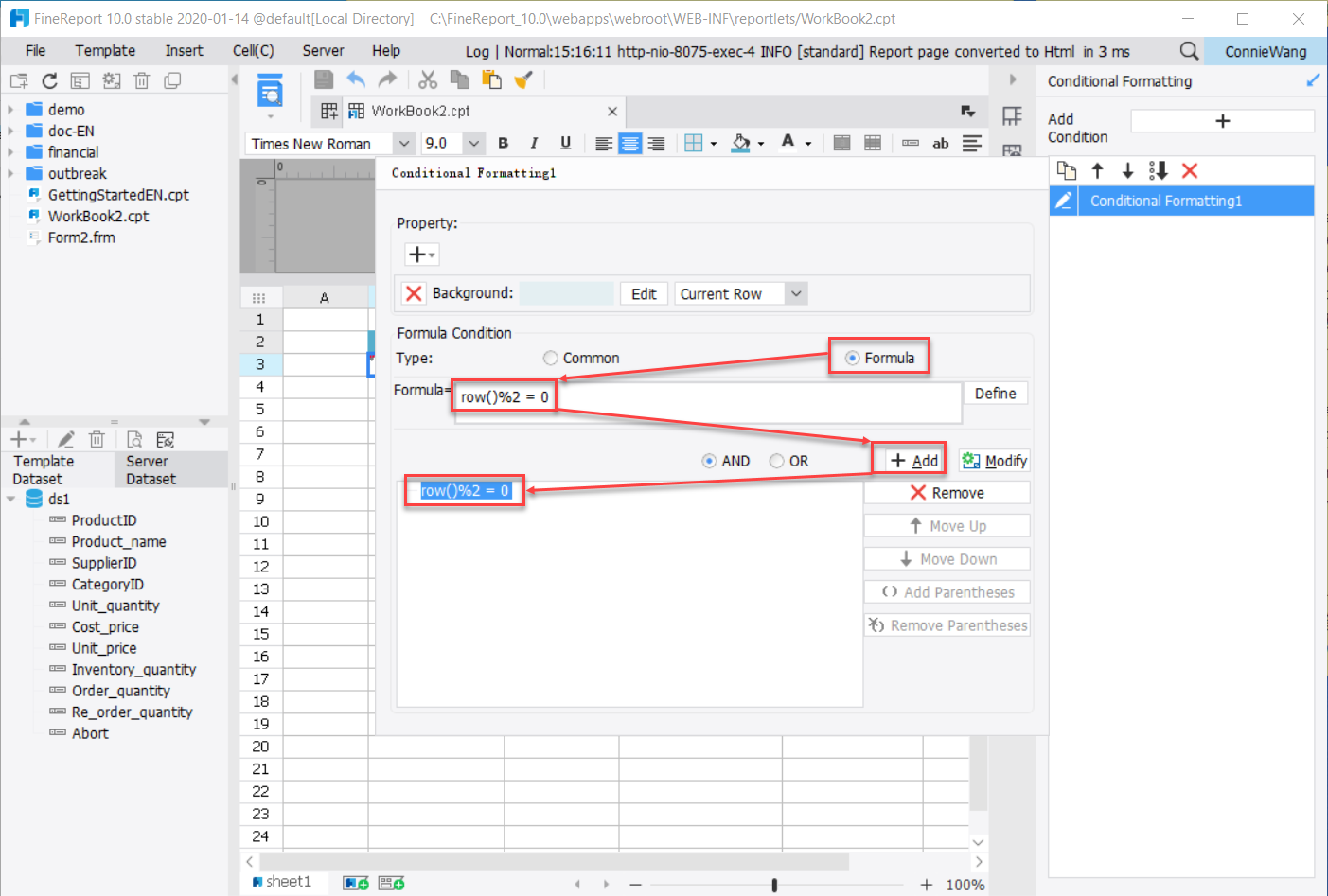Open the dataset preview magnifier icon

coord(133,439)
